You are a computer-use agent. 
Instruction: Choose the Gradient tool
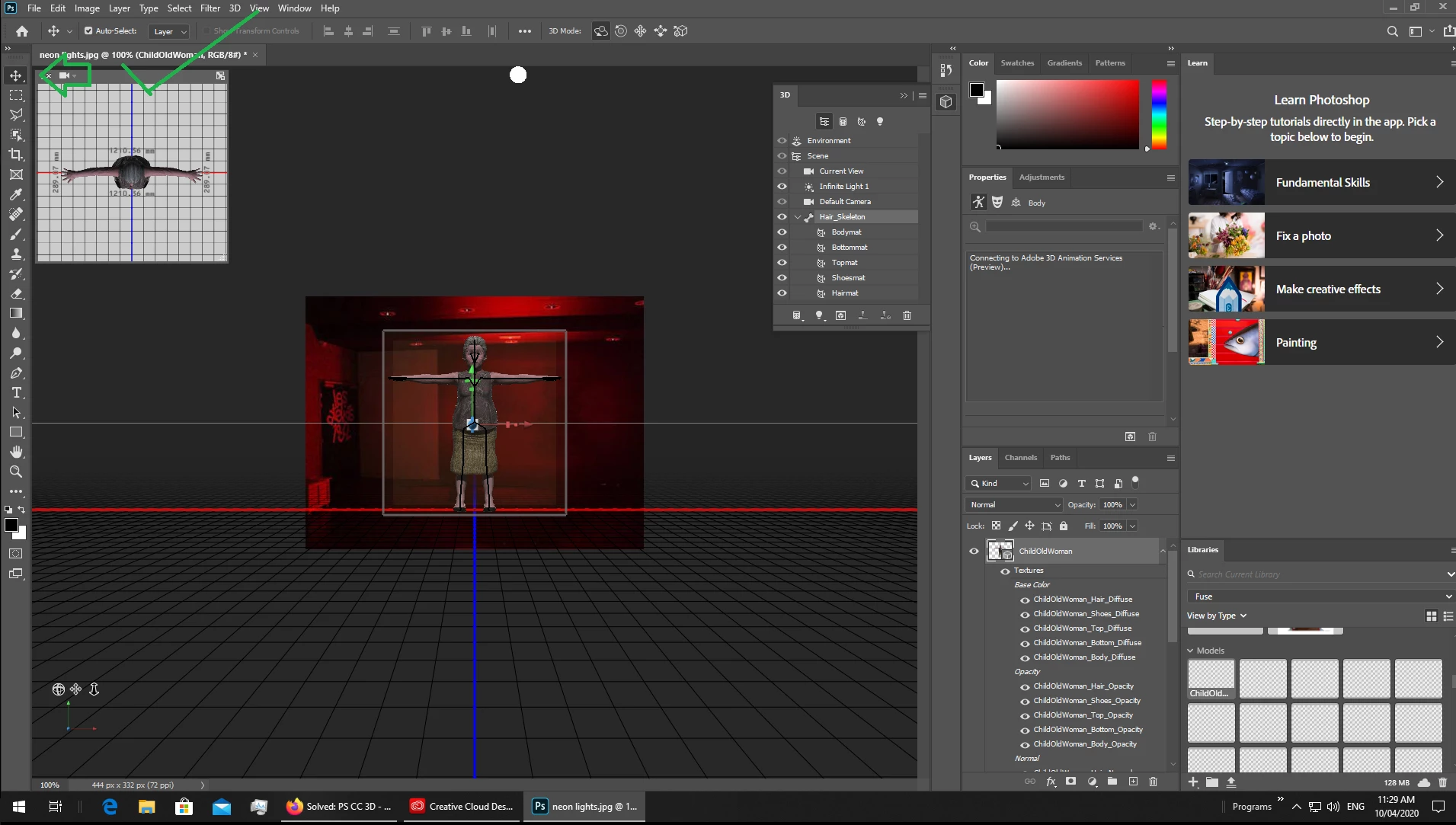pyautogui.click(x=16, y=313)
